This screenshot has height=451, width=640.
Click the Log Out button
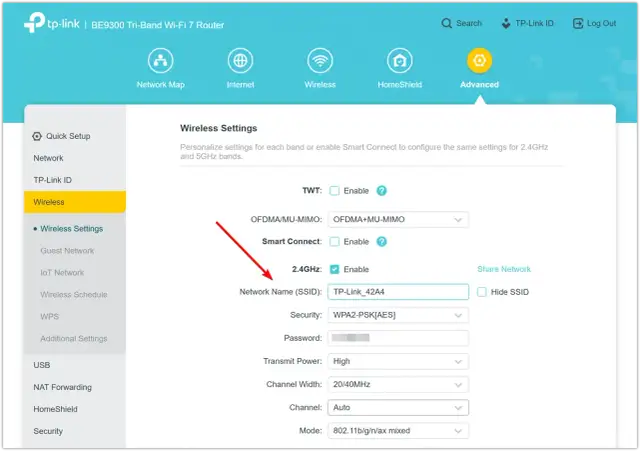click(594, 23)
